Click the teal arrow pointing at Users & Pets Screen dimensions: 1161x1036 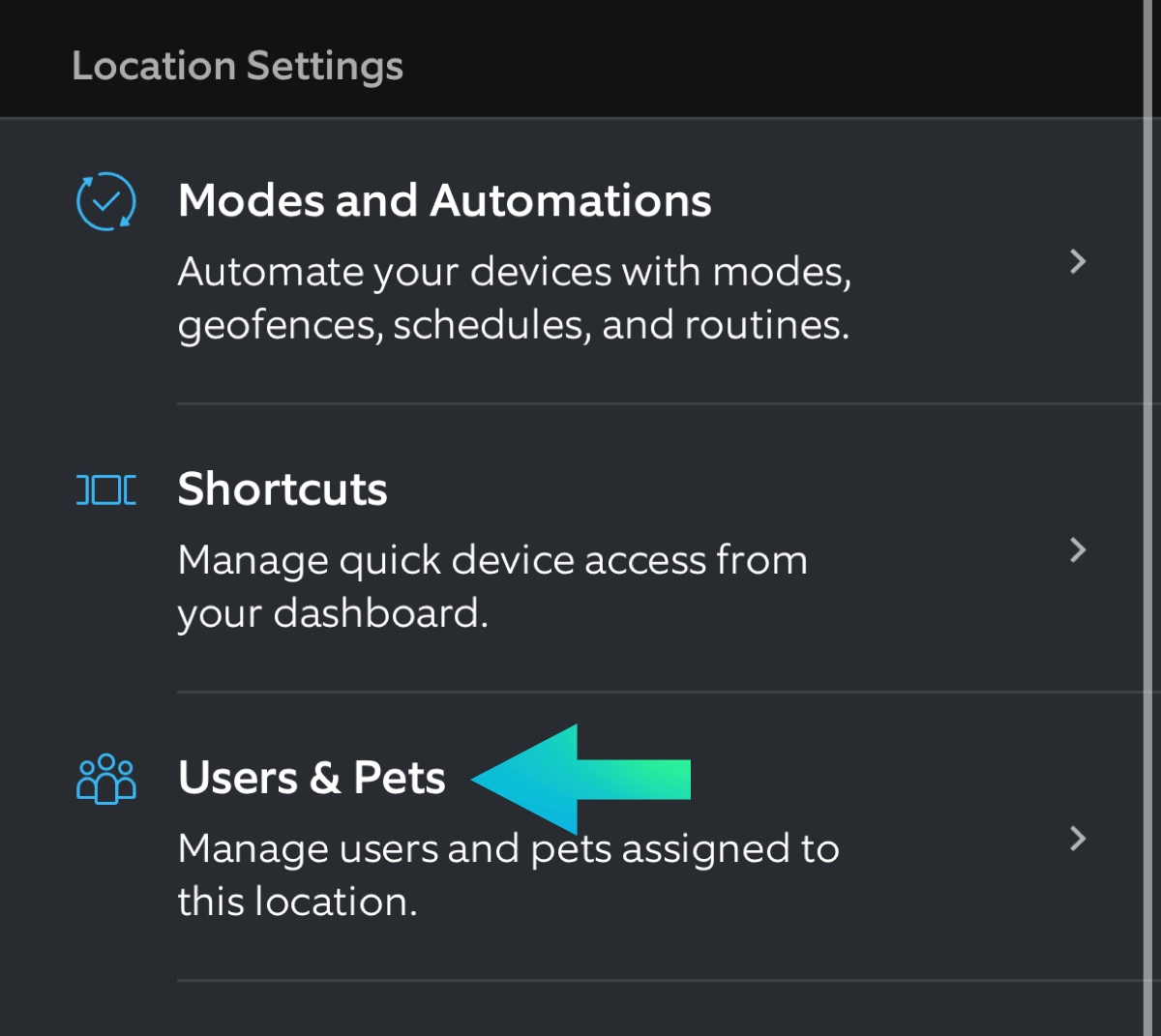pyautogui.click(x=580, y=779)
